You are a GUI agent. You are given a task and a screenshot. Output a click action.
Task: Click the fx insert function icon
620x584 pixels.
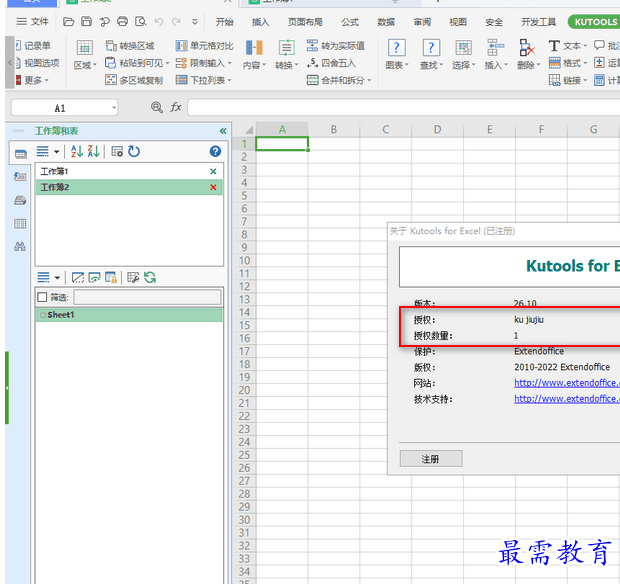(176, 107)
